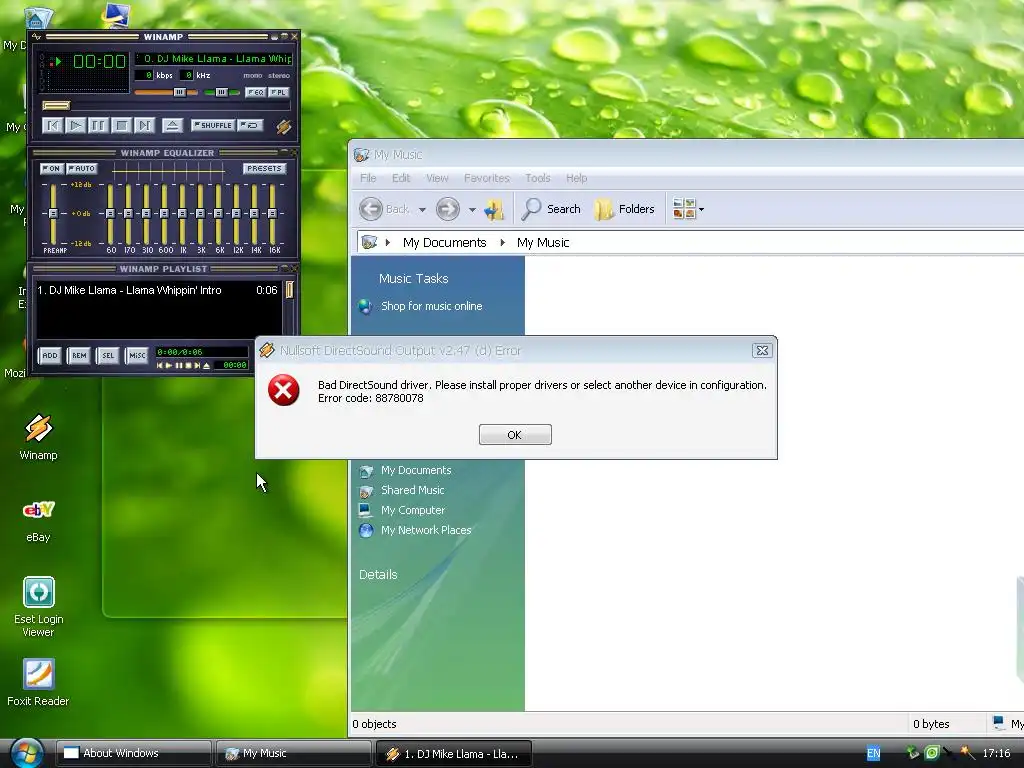This screenshot has height=768, width=1024.
Task: Click playlist scrollbar handle
Action: pyautogui.click(x=289, y=290)
